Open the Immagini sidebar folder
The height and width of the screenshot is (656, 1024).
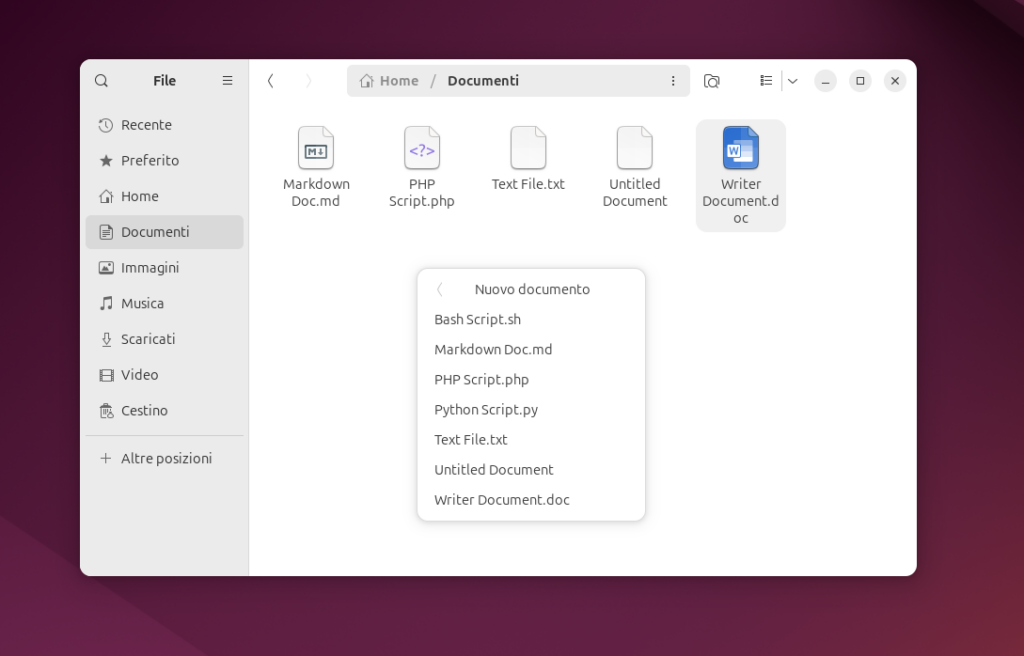(150, 267)
